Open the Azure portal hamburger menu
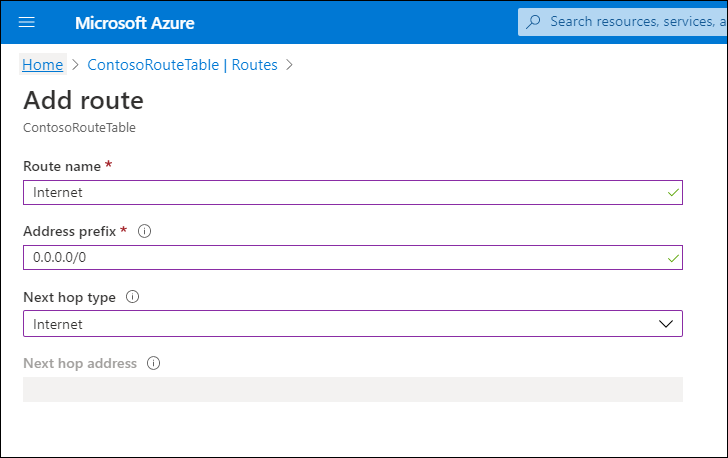 [x=27, y=22]
